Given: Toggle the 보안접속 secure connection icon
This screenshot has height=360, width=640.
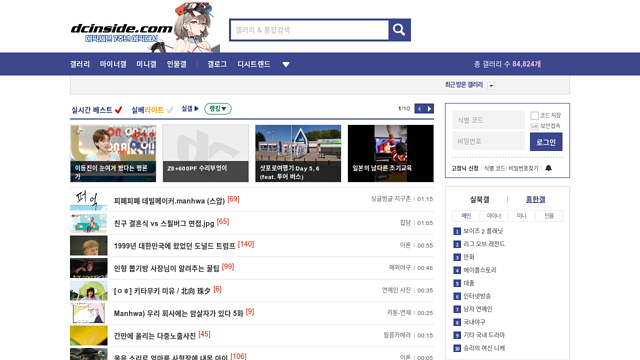Looking at the screenshot, I should coord(534,126).
